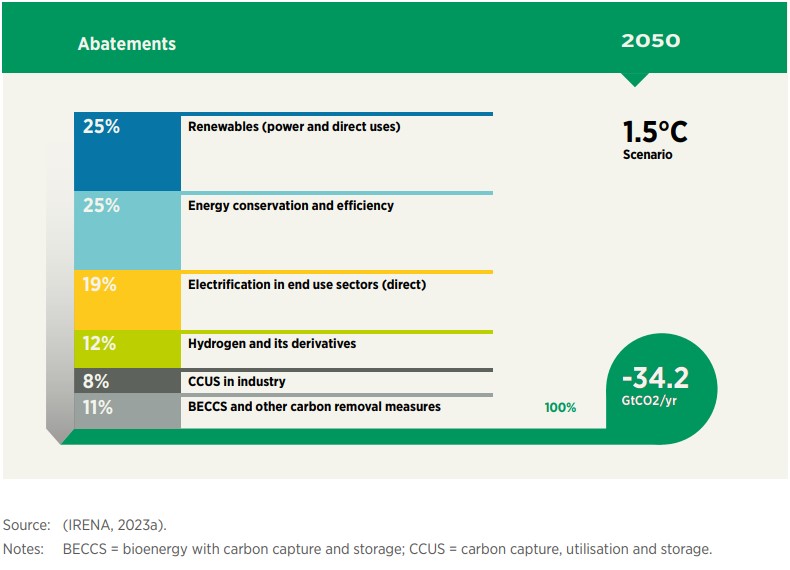Viewport: 790px width, 570px height.
Task: Click the dark blue 25% Renewables block
Action: [x=127, y=152]
